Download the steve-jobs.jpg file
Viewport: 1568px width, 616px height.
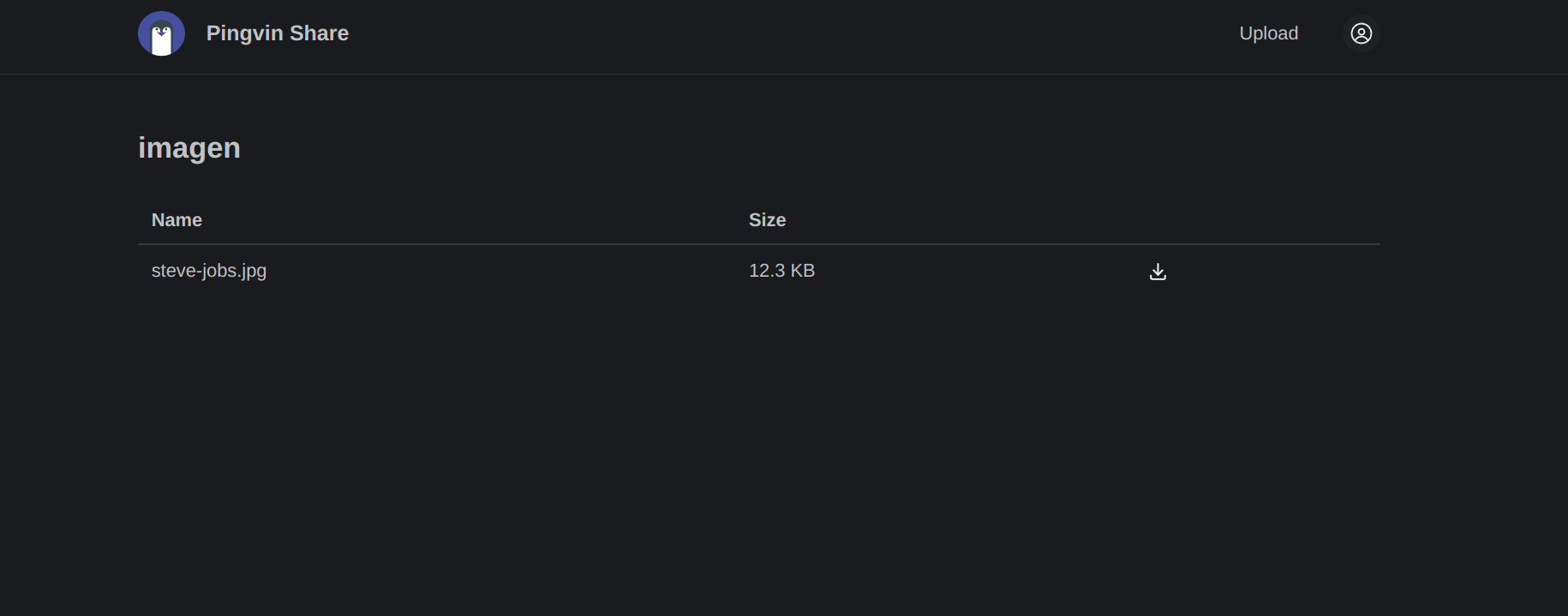[1158, 272]
